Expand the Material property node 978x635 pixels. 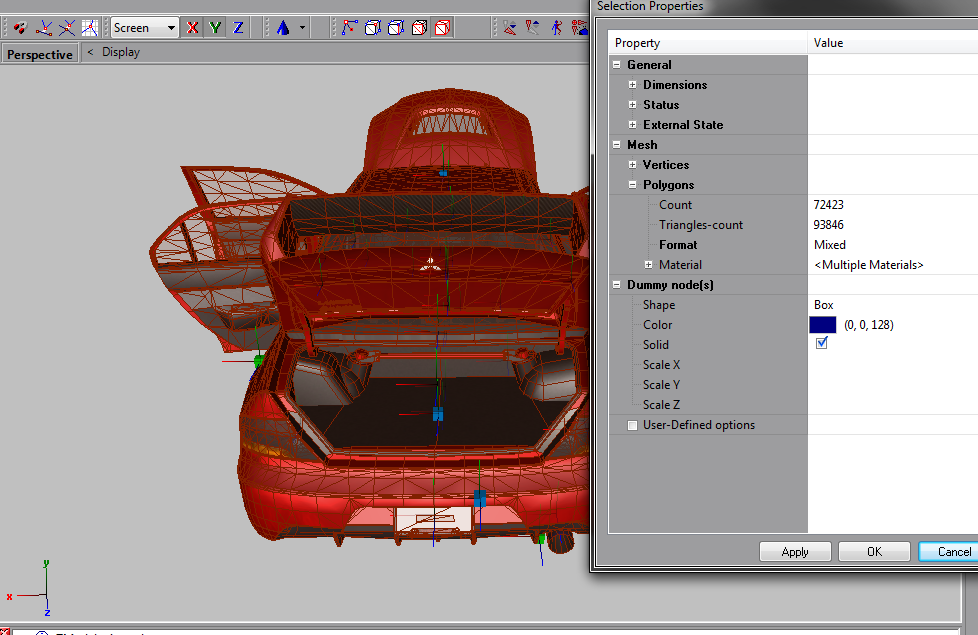(649, 265)
